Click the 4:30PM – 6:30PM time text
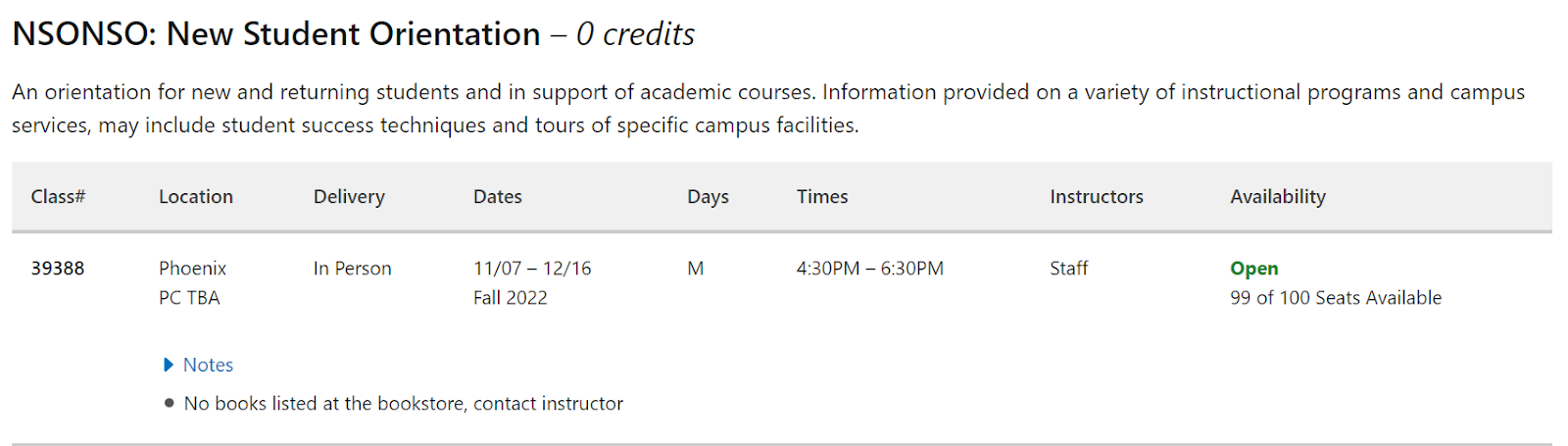The height and width of the screenshot is (446, 1568). pos(870,269)
